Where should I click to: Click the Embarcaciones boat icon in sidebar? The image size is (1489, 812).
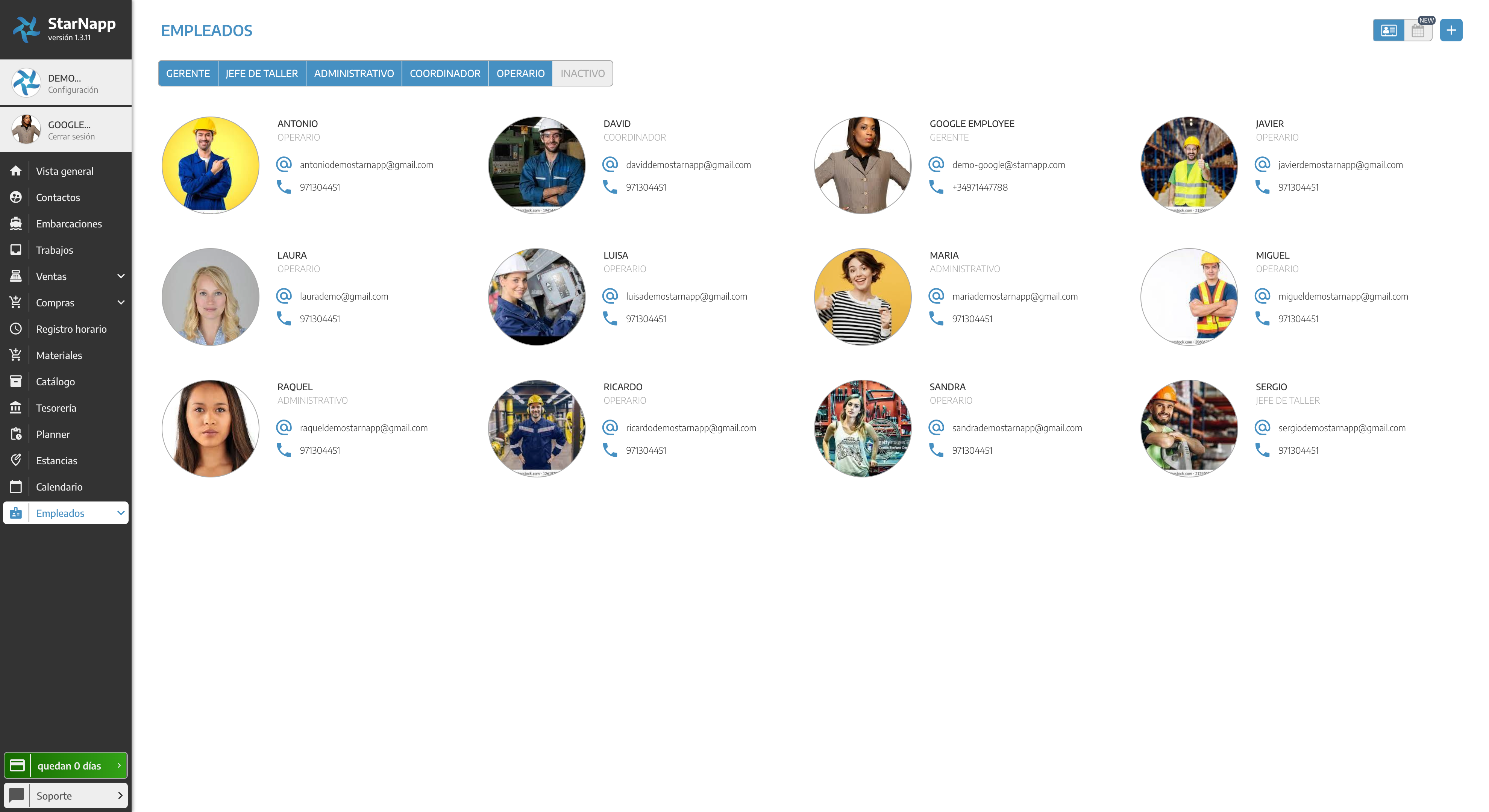(x=16, y=224)
